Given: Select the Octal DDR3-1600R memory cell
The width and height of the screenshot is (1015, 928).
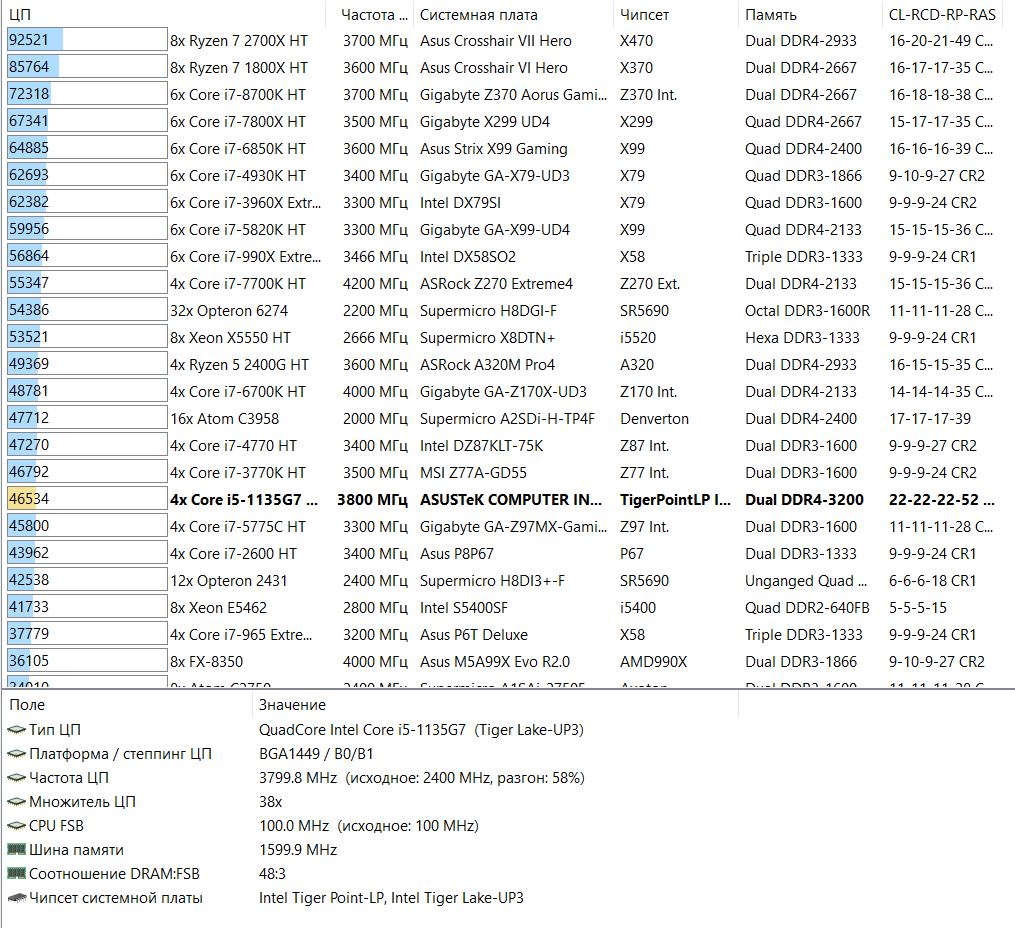Looking at the screenshot, I should [807, 311].
